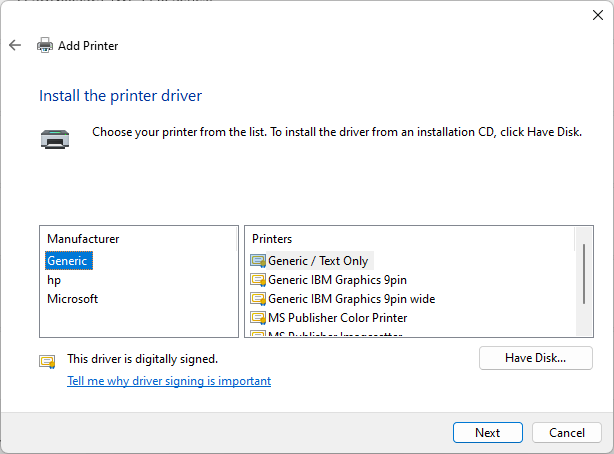Image resolution: width=614 pixels, height=454 pixels.
Task: Choose Microsoft as the manufacturer
Action: click(x=72, y=299)
